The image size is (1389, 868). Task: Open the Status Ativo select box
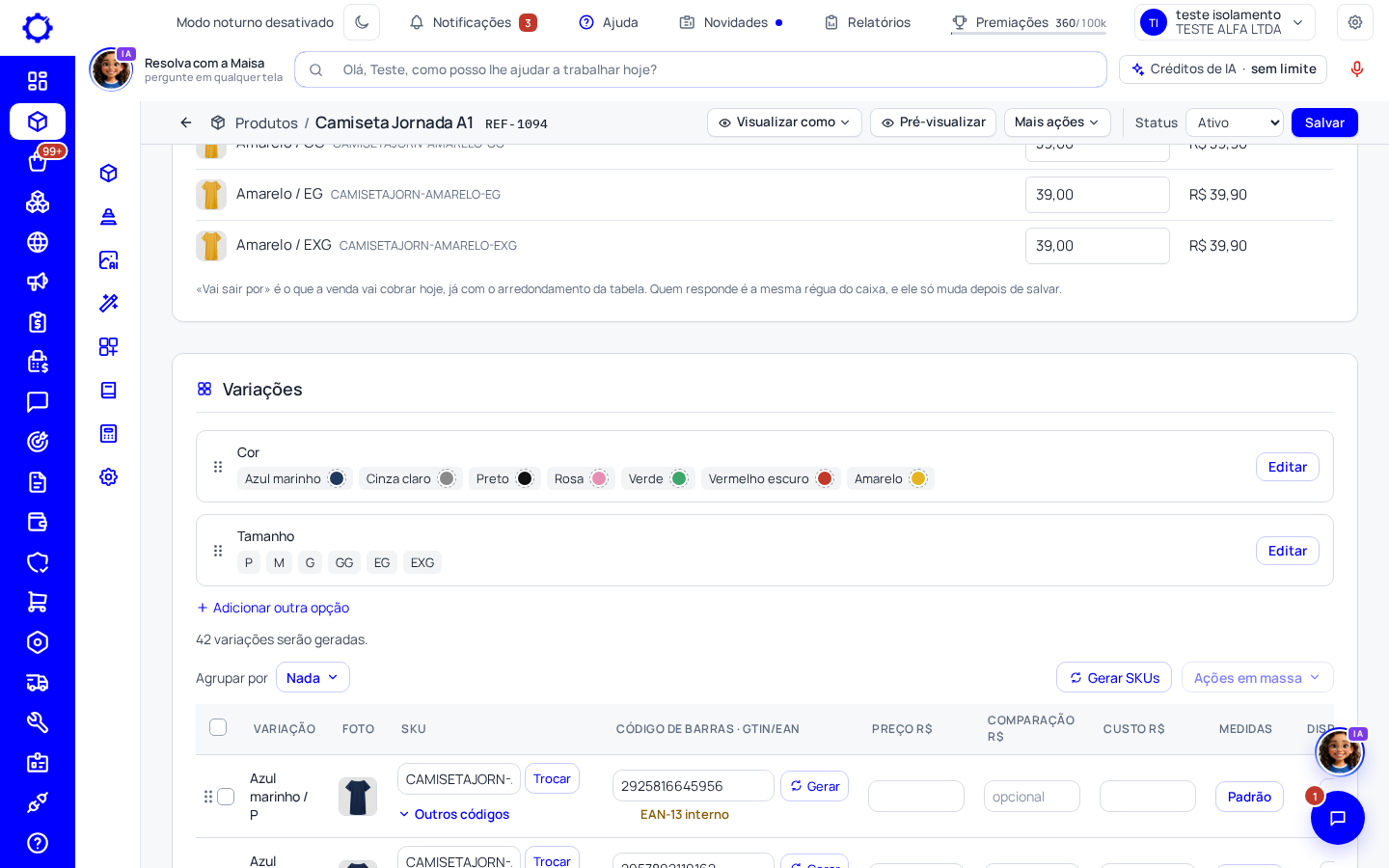click(1235, 122)
